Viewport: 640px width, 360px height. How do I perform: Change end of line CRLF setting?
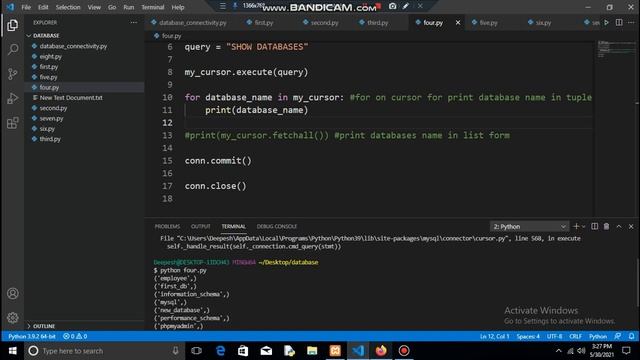(576, 336)
